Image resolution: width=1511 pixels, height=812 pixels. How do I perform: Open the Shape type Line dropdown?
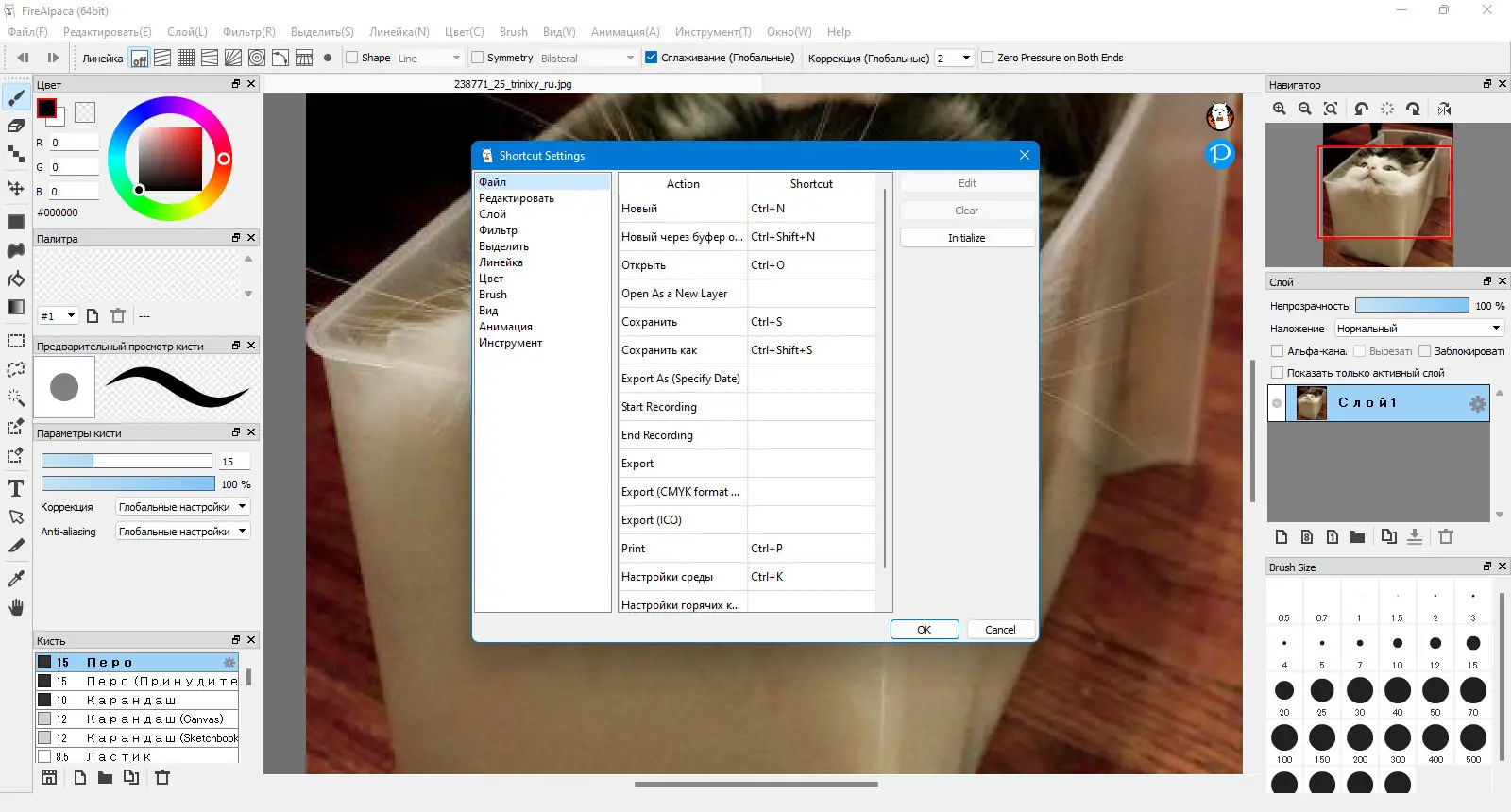point(429,58)
